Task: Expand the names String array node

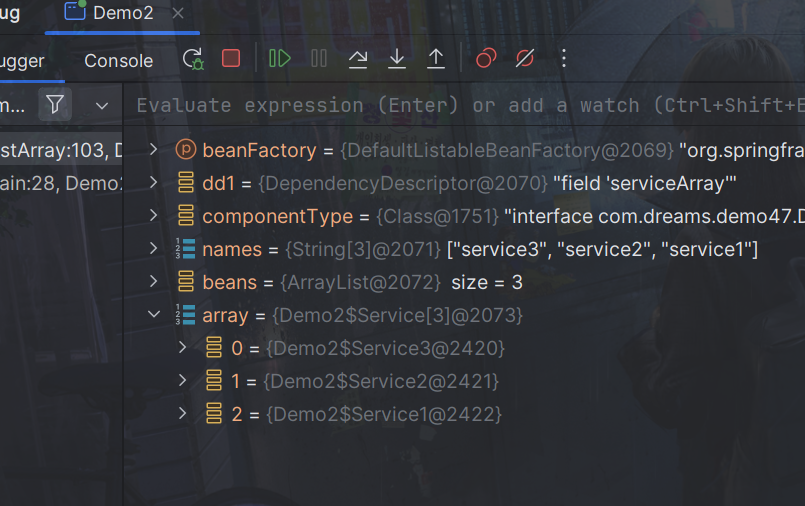Action: point(153,248)
